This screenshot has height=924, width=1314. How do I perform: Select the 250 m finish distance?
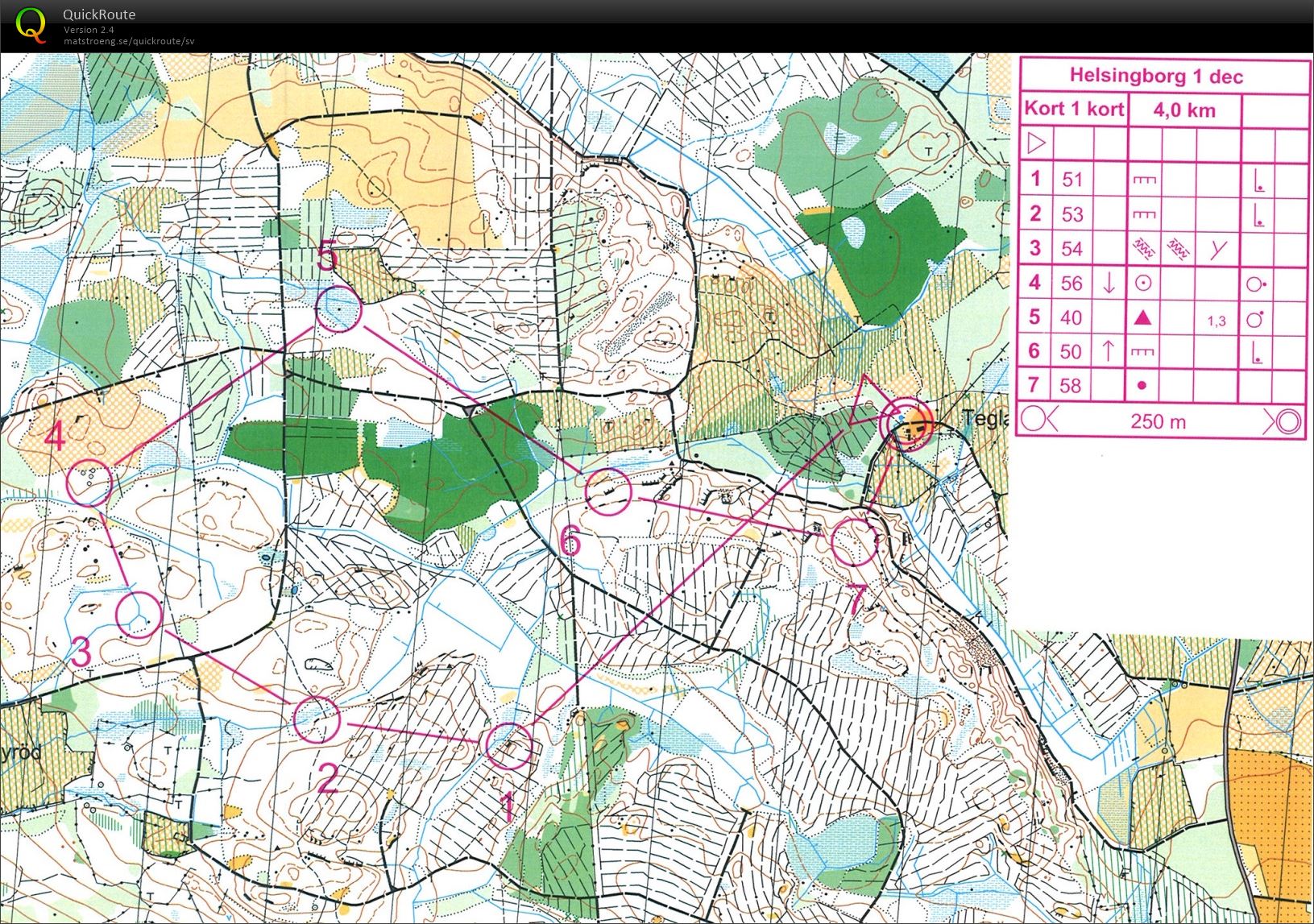(x=1158, y=421)
